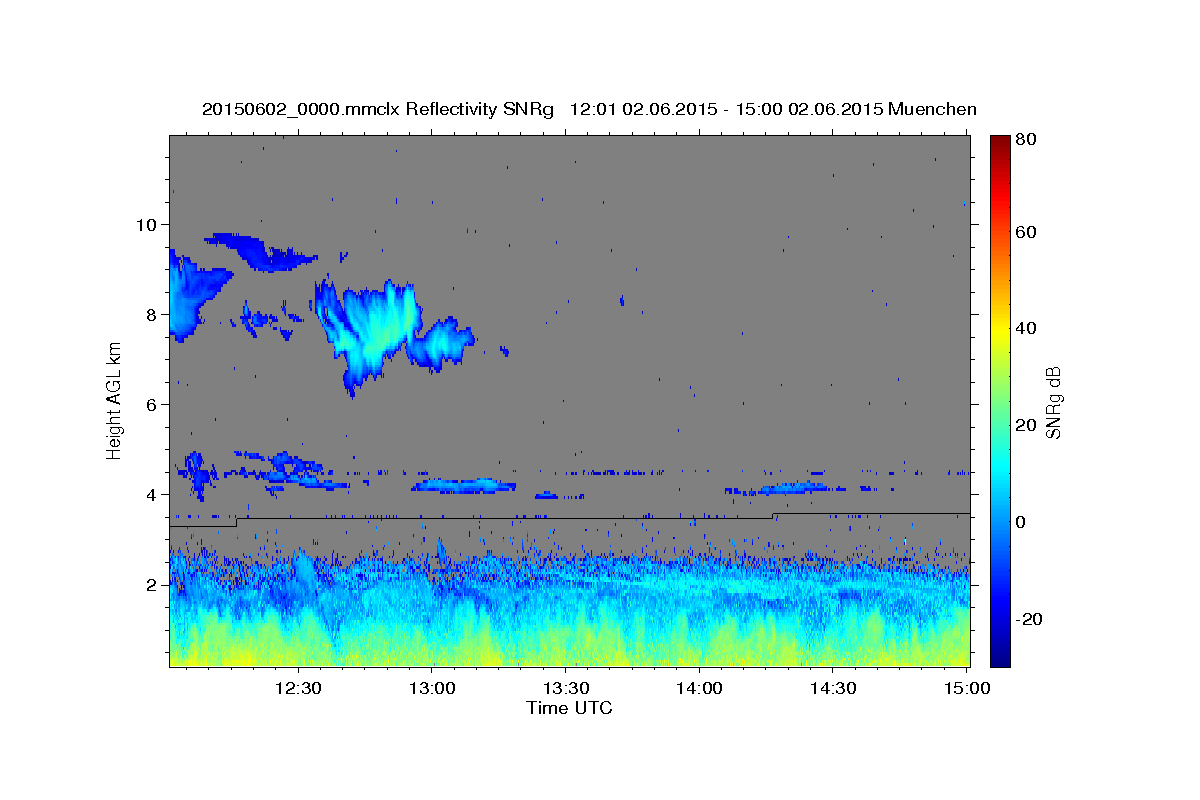Click the plot title text '20150602_0000.mmclx Reflectivity SNRg'
This screenshot has height=800, width=1200.
(x=378, y=109)
